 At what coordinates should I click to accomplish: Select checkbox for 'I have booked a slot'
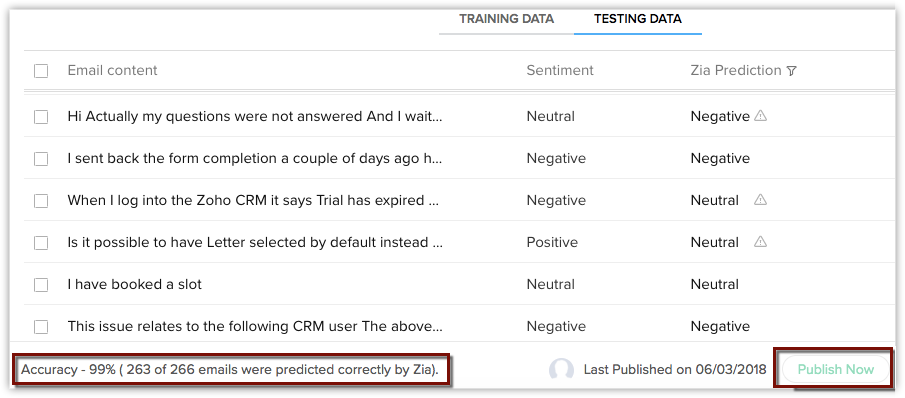coord(41,285)
